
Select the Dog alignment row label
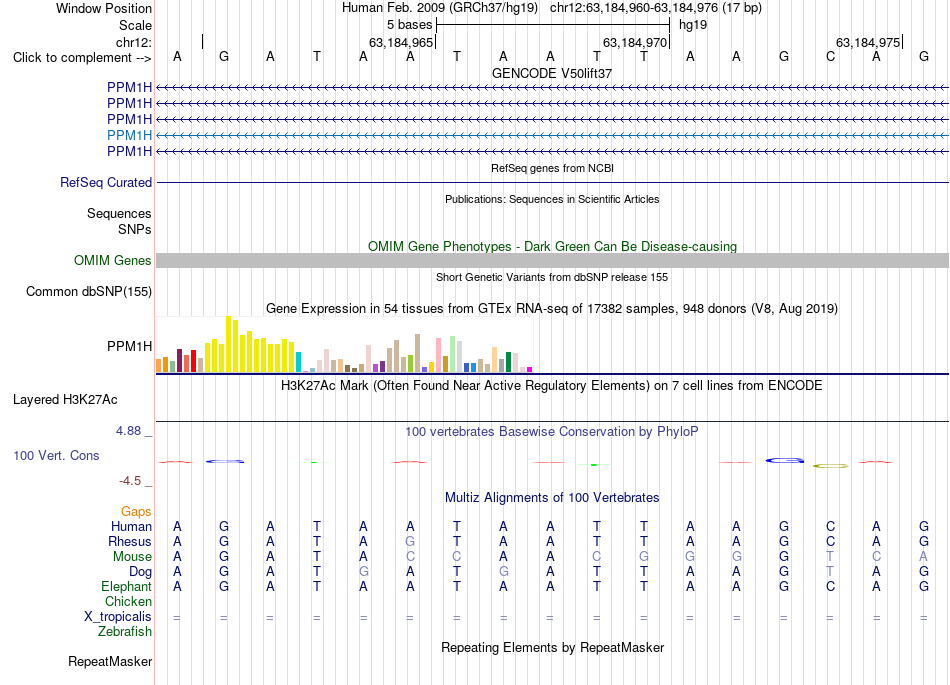pos(140,572)
